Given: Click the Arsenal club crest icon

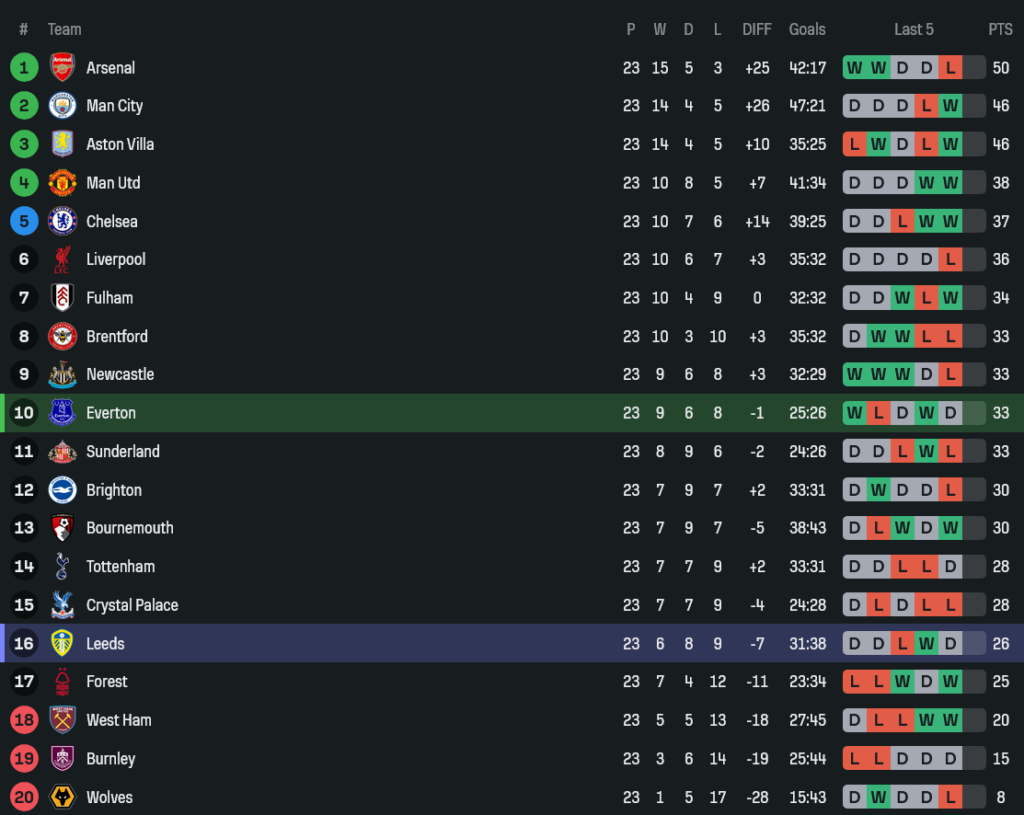Looking at the screenshot, I should (62, 67).
